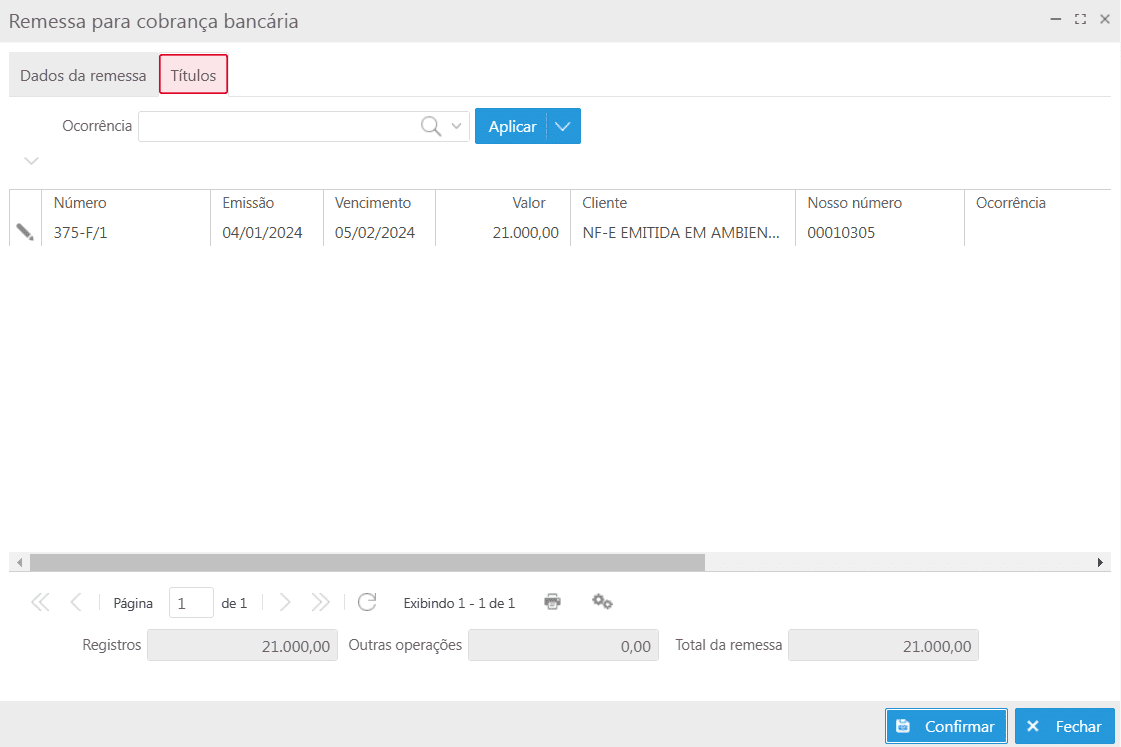Print the titles grid with printer icon
This screenshot has width=1121, height=747.
coord(552,602)
